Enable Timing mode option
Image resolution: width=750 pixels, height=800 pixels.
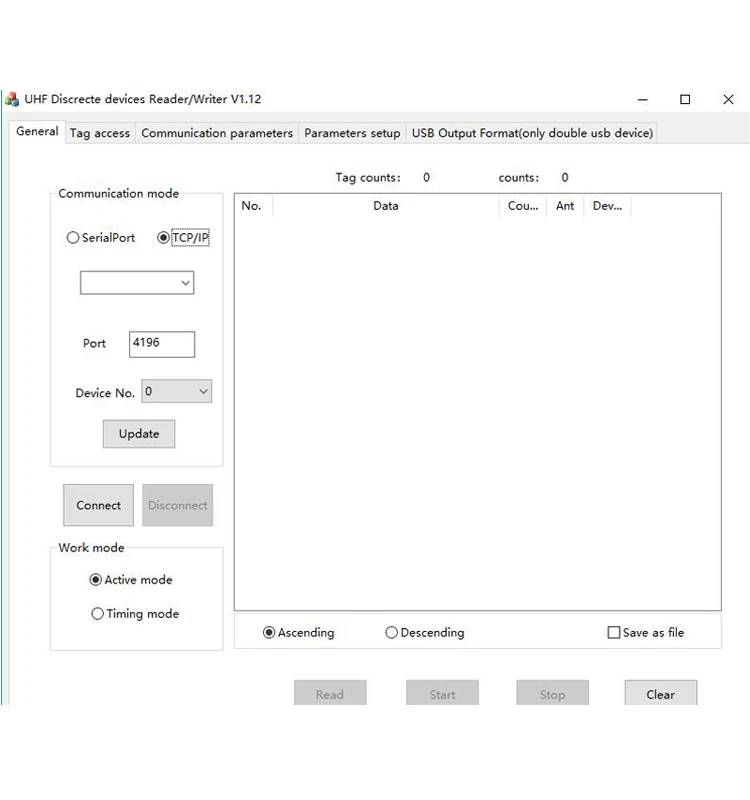(x=97, y=614)
